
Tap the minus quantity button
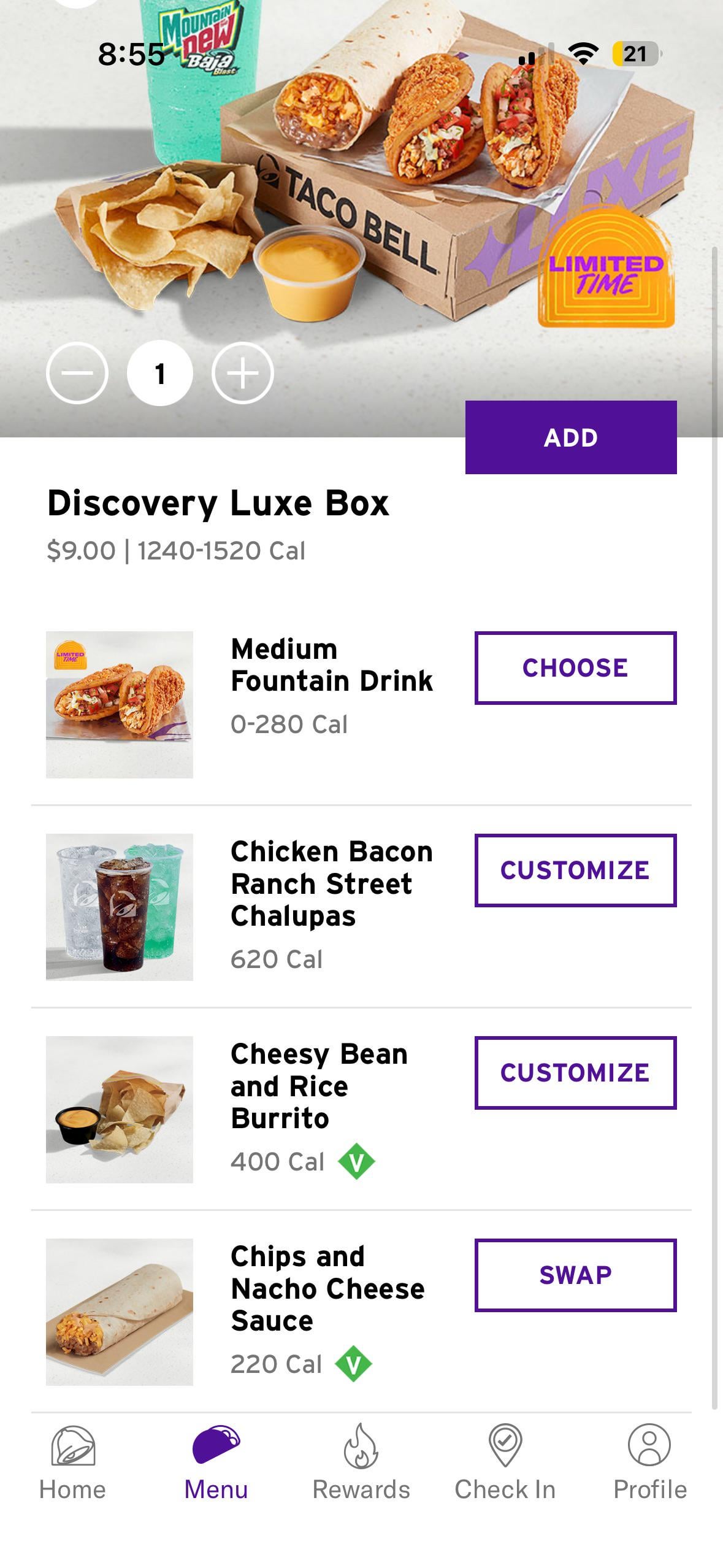coord(77,373)
